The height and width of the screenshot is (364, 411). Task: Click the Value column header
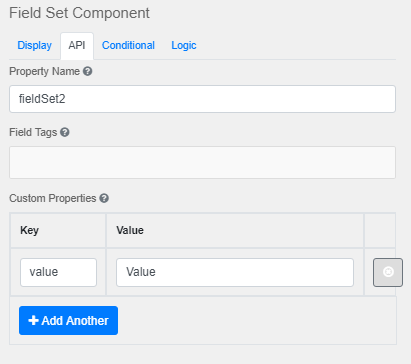130,230
